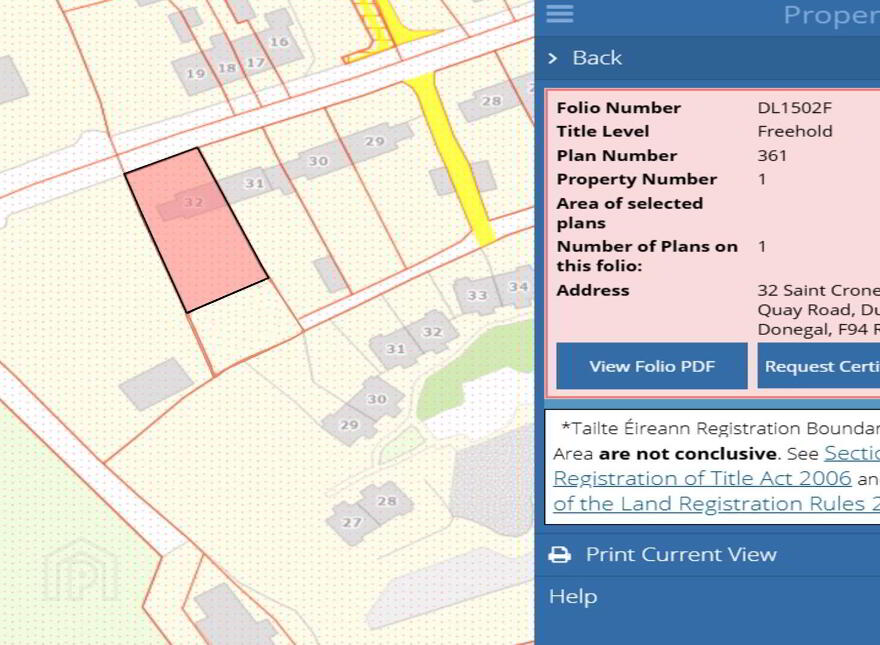Click building number 31 beside highlighted parcel
880x645 pixels.
tap(255, 183)
